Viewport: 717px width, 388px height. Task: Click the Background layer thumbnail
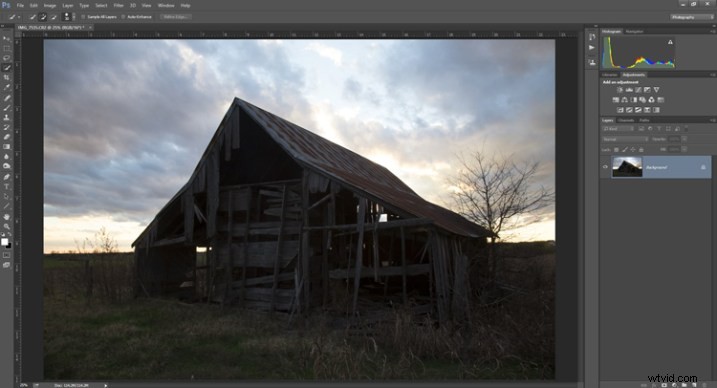pyautogui.click(x=627, y=167)
